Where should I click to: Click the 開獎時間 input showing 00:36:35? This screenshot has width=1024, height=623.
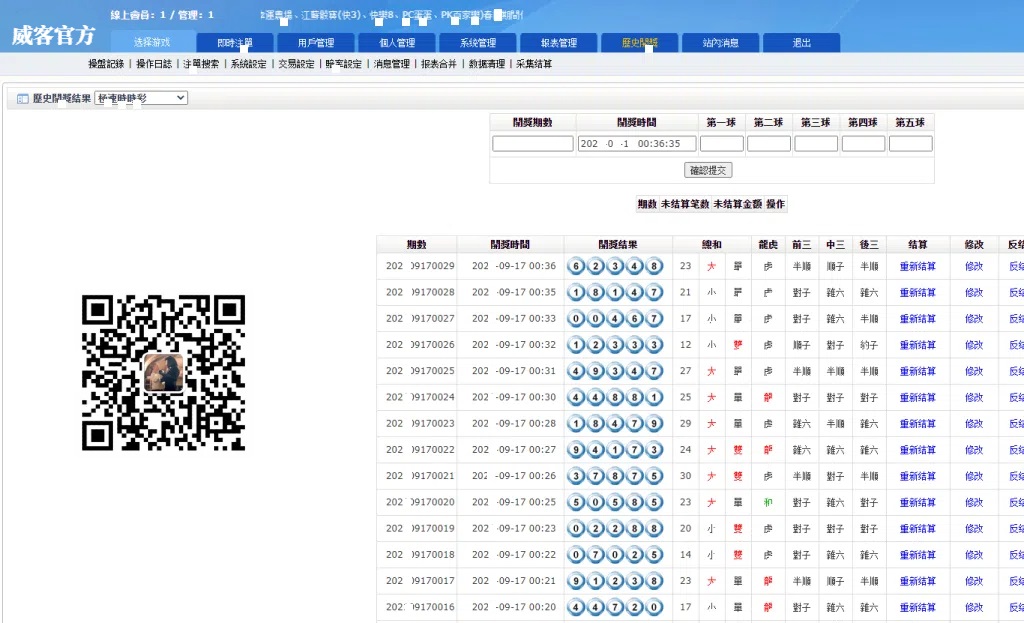637,144
